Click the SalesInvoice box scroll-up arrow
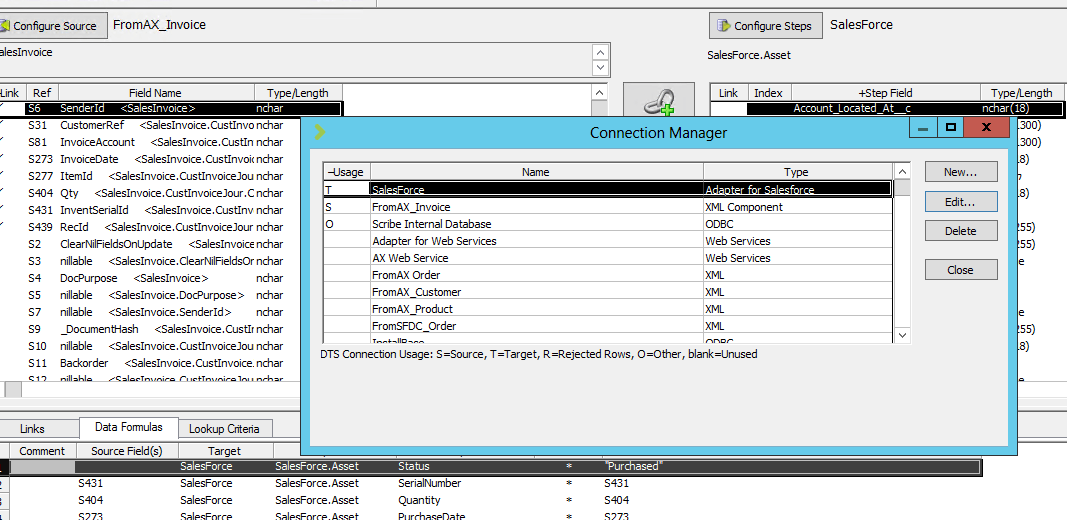The image size is (1067, 520). click(x=600, y=52)
